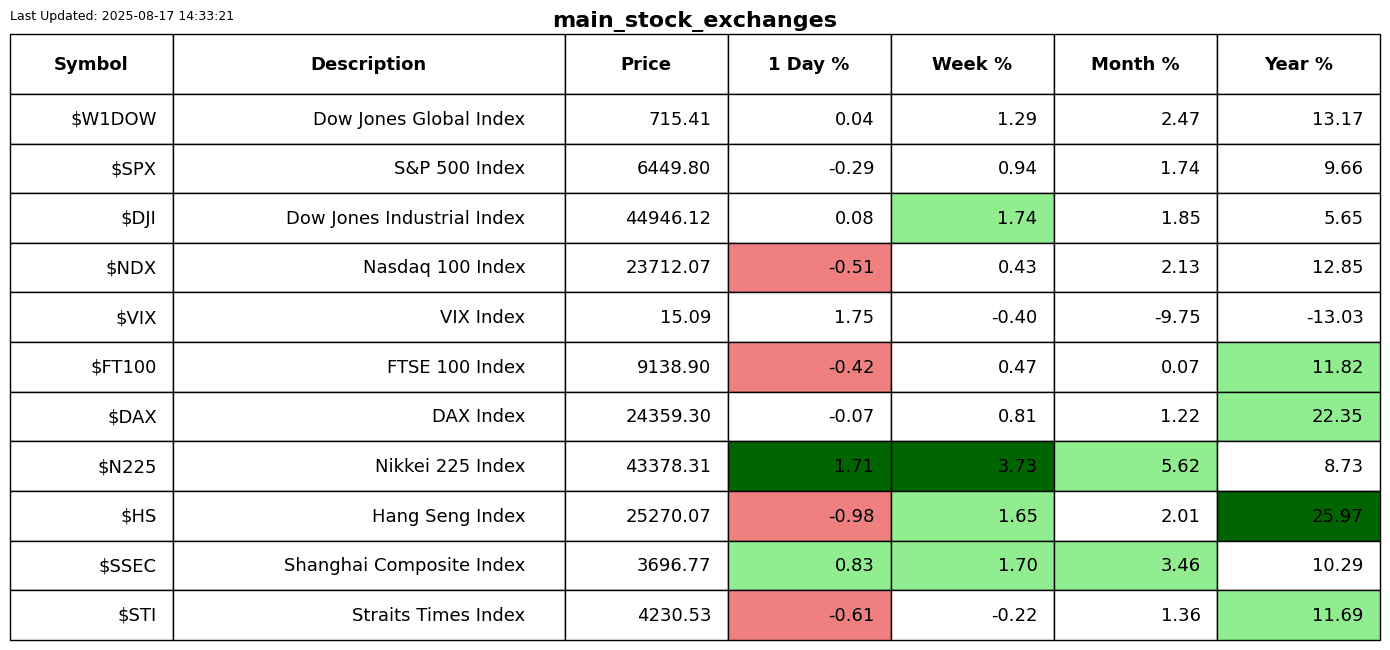
Task: Select the Price column header
Action: coord(646,65)
